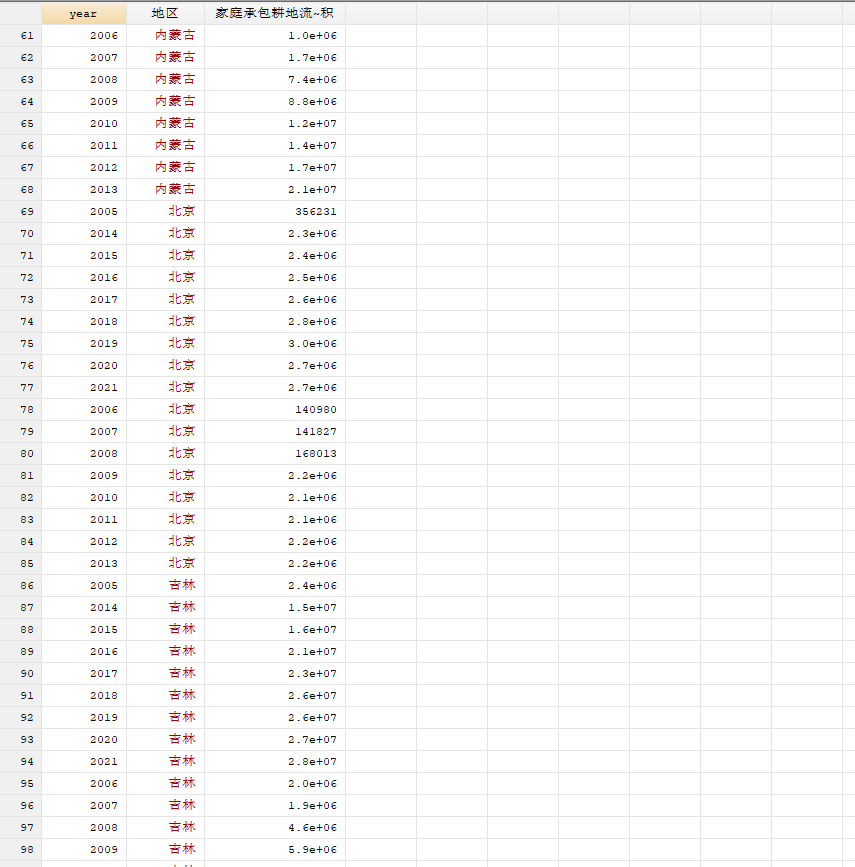Click the 2.4e+06 value in row 86
The image size is (855, 867).
tap(312, 585)
